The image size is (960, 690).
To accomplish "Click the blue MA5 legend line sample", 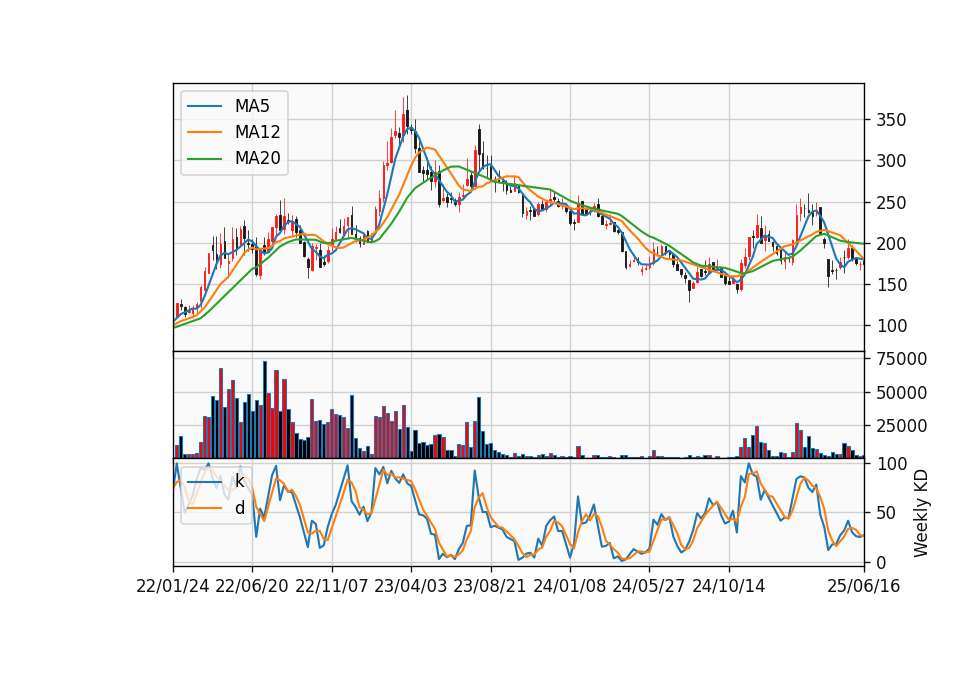I will tap(204, 106).
